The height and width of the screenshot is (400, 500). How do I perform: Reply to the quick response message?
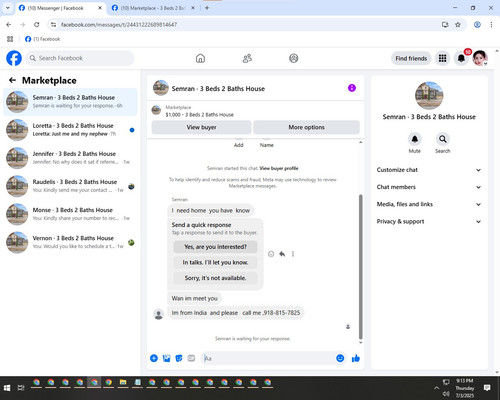pyautogui.click(x=282, y=254)
